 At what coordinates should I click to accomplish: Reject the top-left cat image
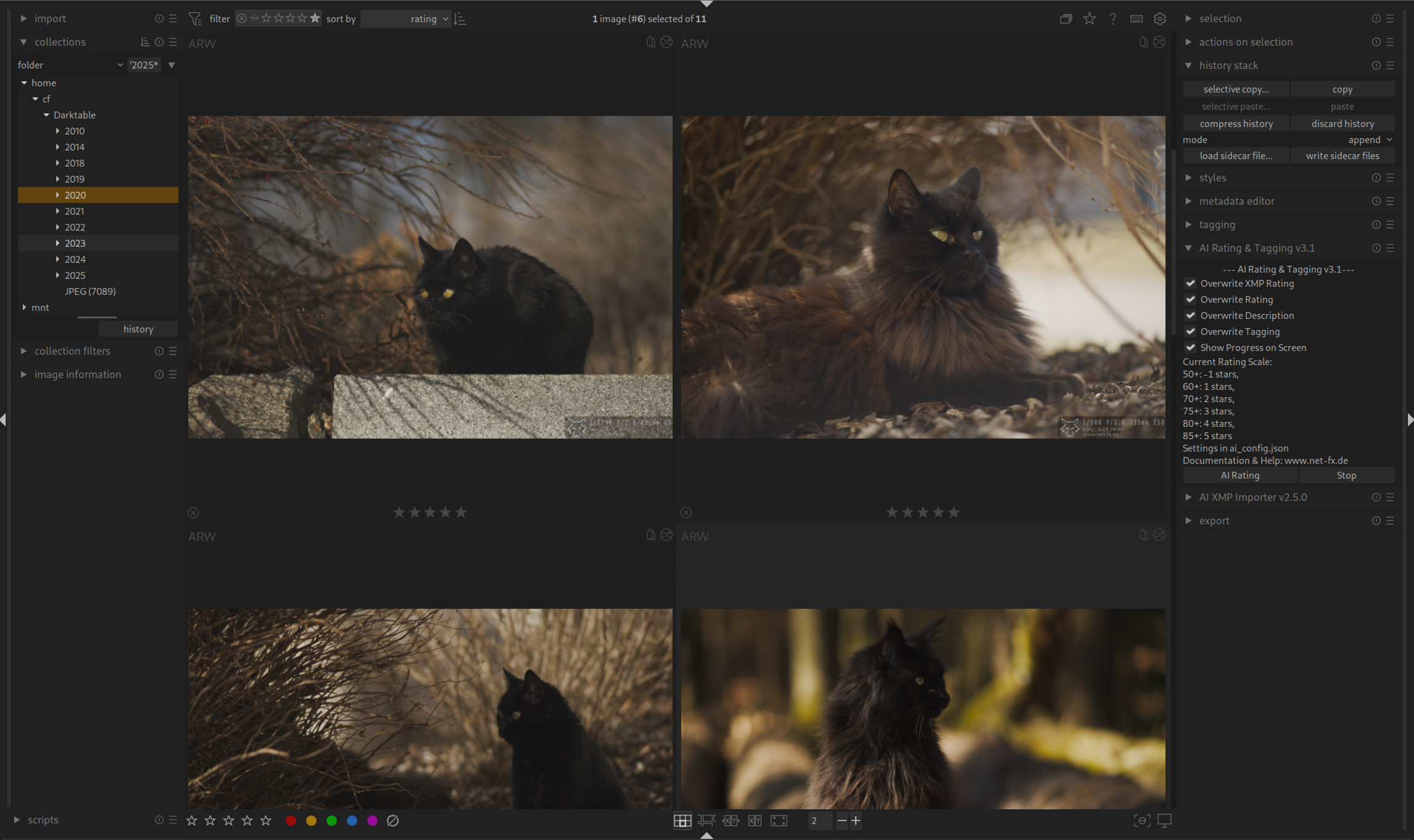[x=193, y=513]
